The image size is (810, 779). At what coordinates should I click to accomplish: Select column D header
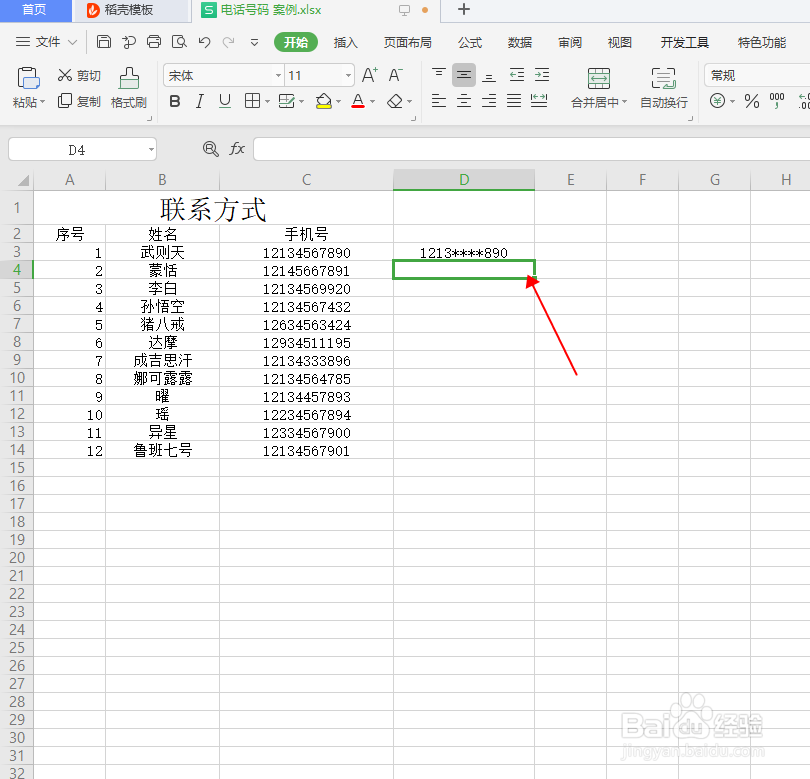(x=464, y=180)
